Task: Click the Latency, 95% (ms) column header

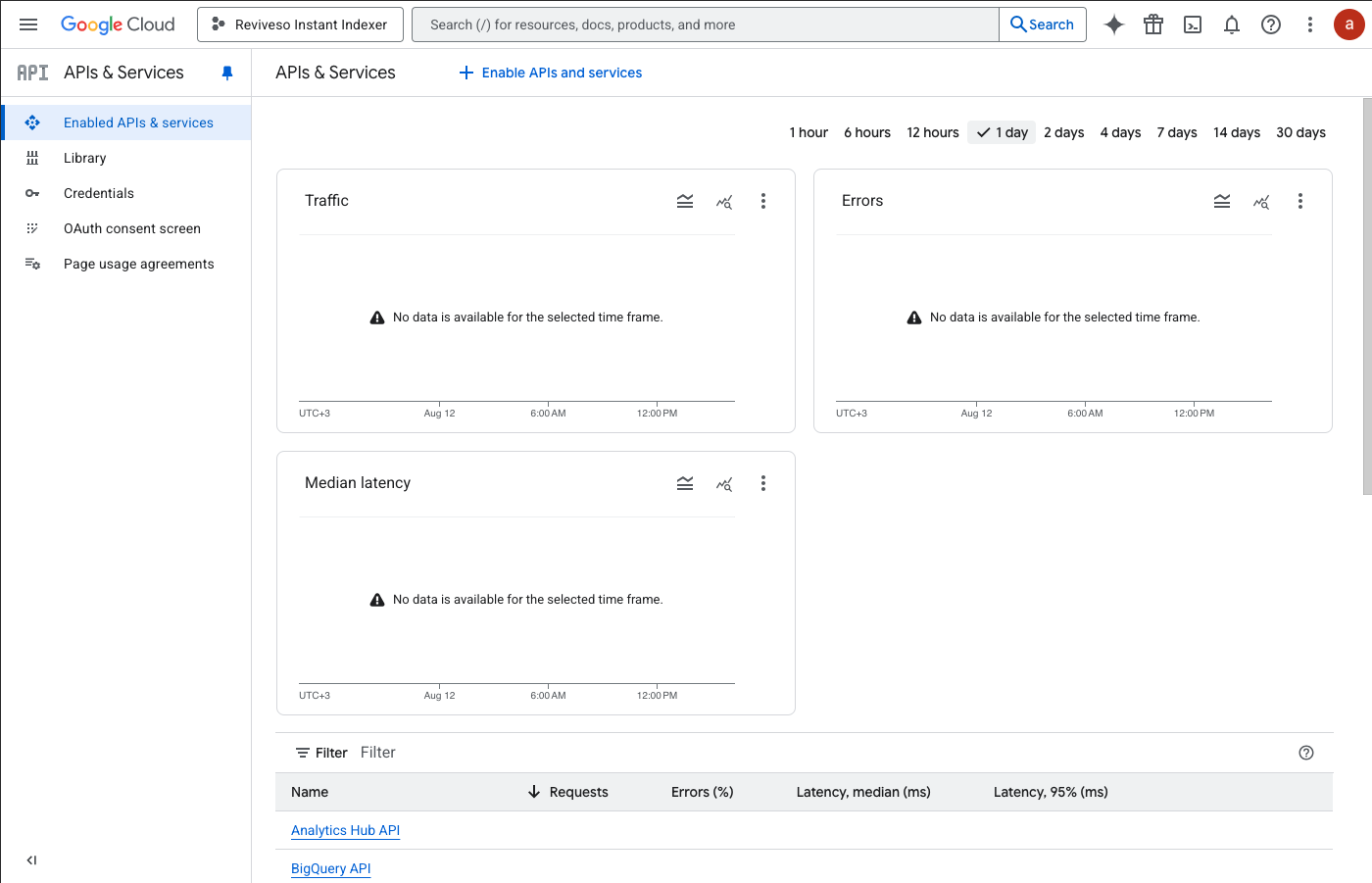Action: click(1051, 792)
